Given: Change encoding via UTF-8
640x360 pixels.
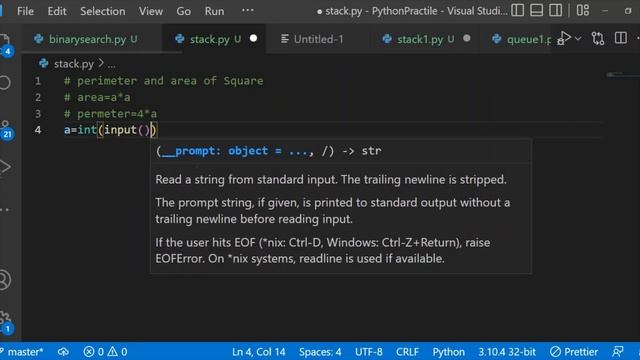Looking at the screenshot, I should (369, 352).
